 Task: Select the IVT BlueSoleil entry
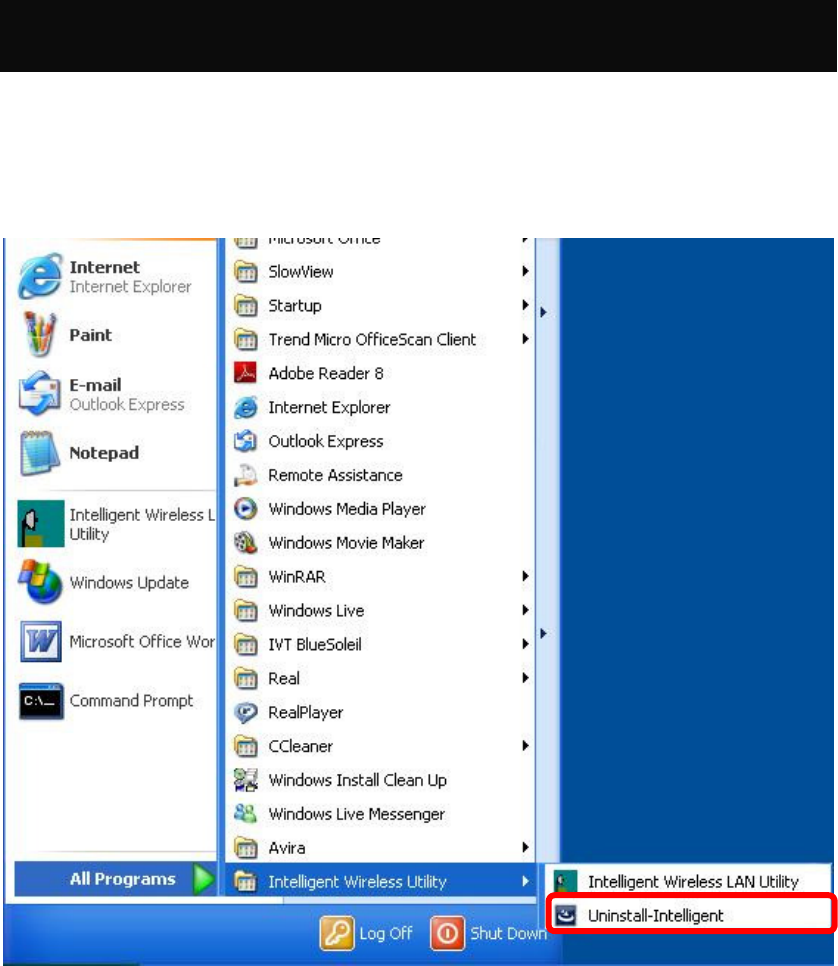point(380,644)
